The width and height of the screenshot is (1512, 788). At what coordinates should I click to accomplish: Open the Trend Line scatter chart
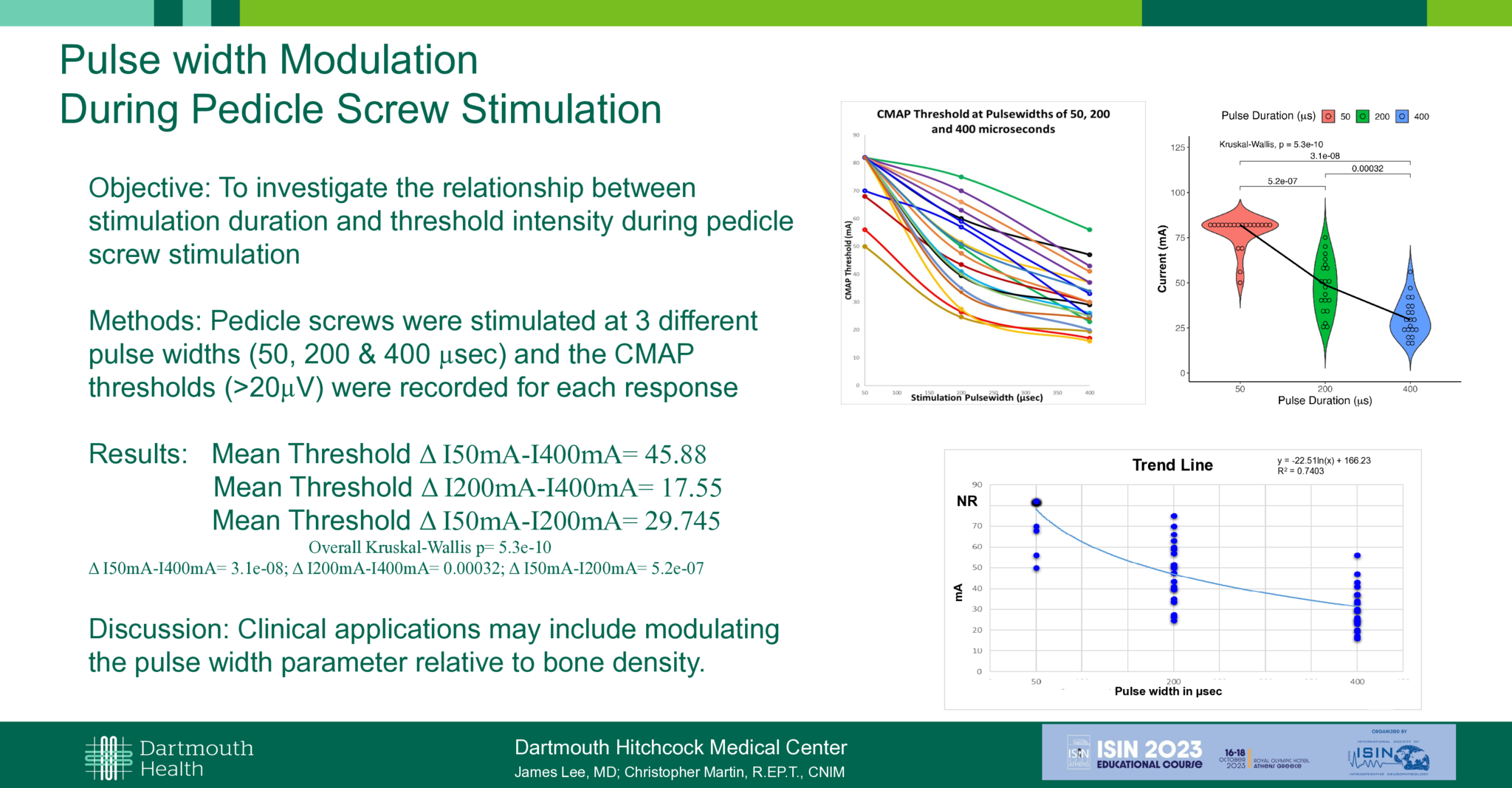coord(1183,580)
